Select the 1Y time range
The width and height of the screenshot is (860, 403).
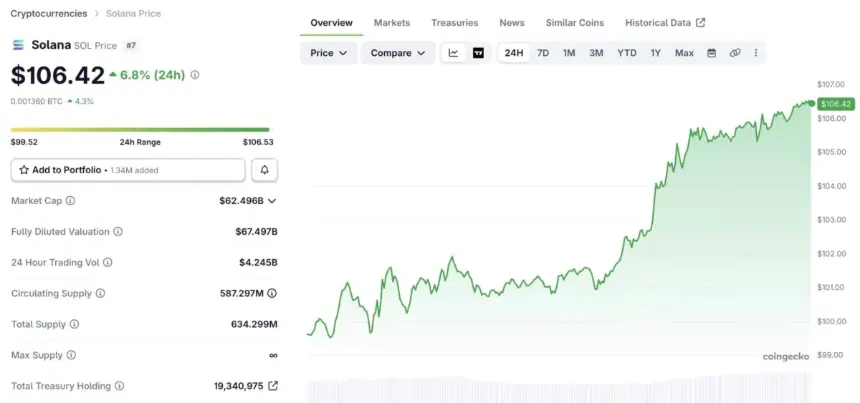(655, 53)
